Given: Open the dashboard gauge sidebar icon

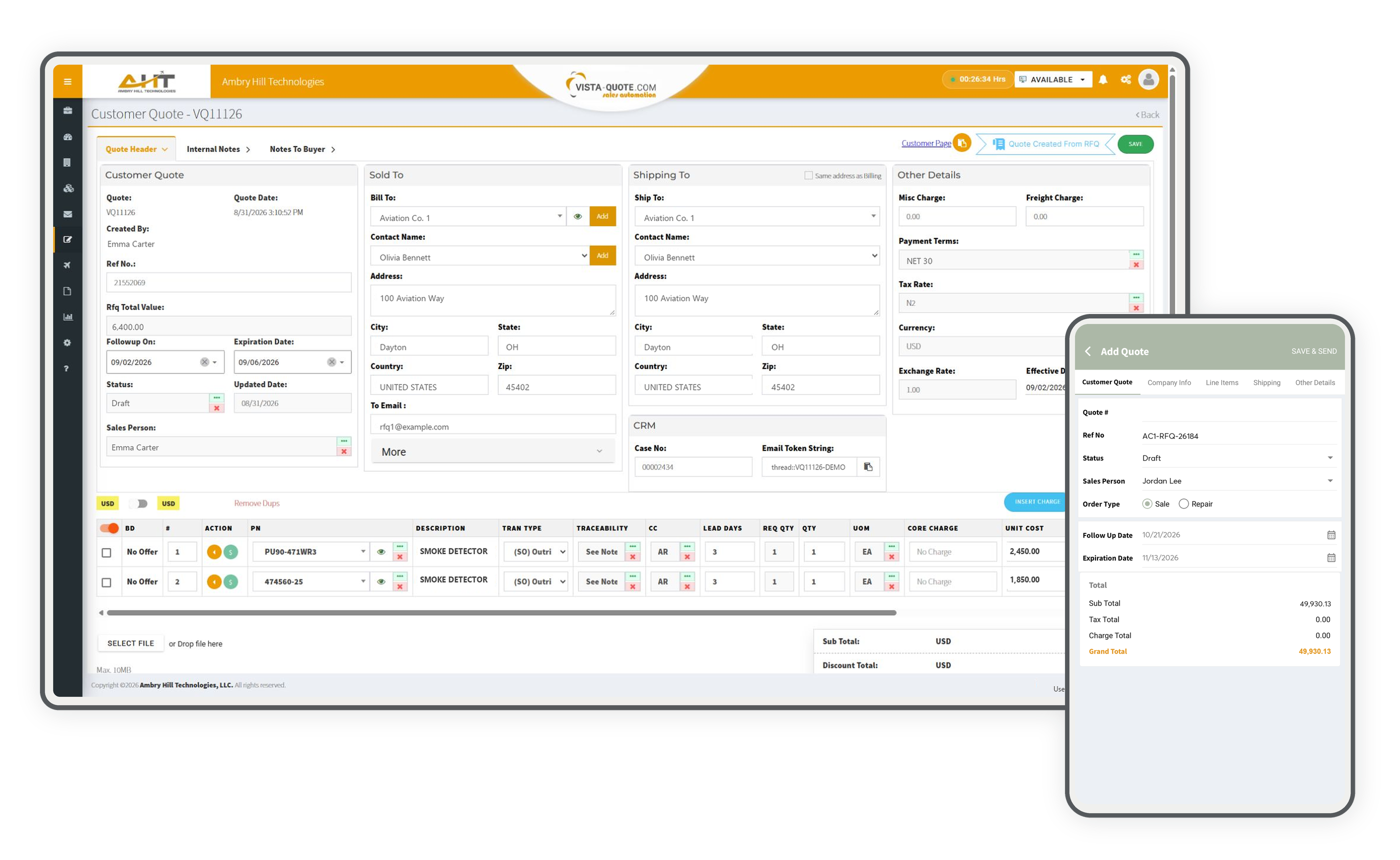Looking at the screenshot, I should (67, 137).
